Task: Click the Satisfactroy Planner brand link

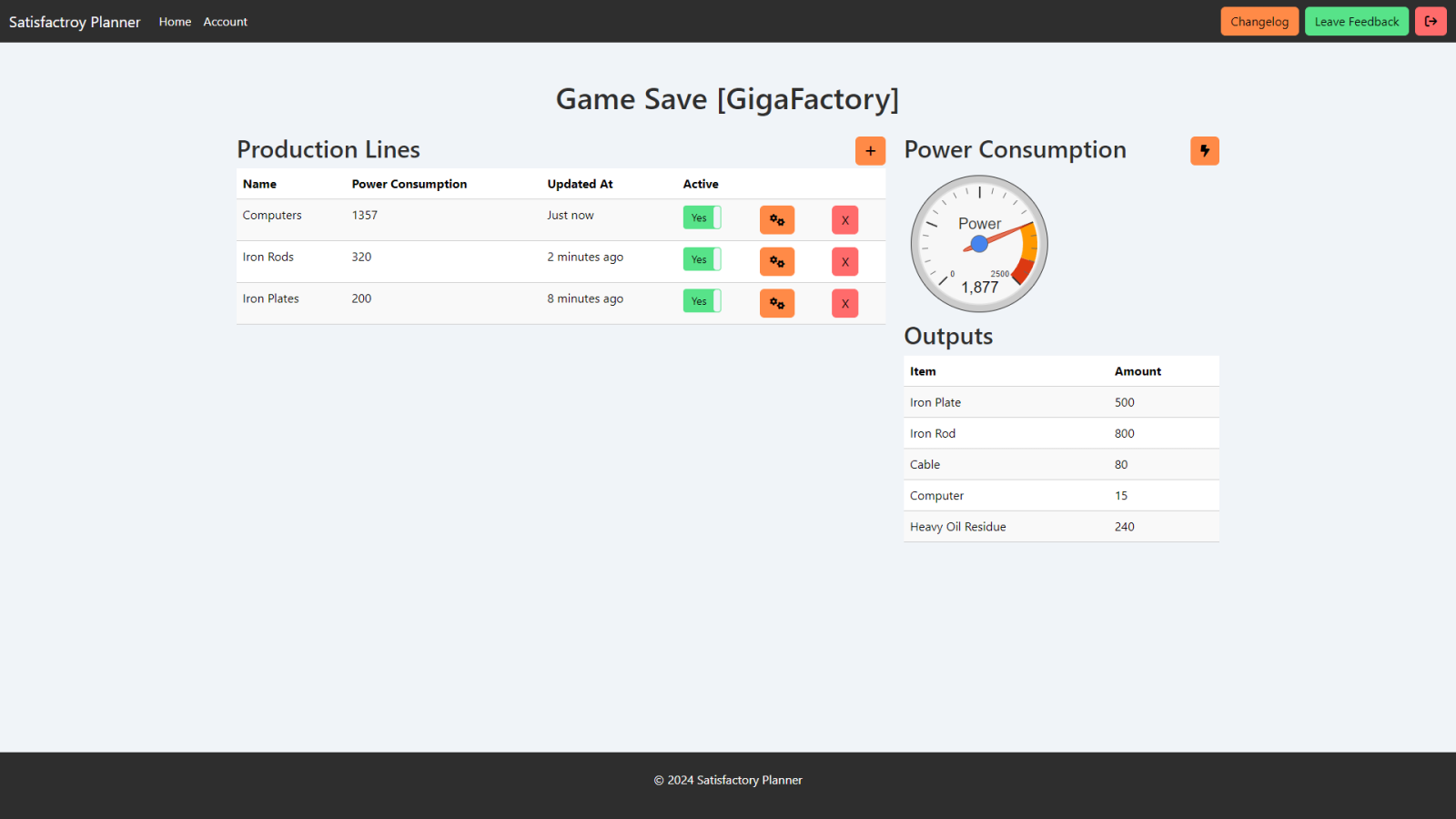Action: (x=75, y=21)
